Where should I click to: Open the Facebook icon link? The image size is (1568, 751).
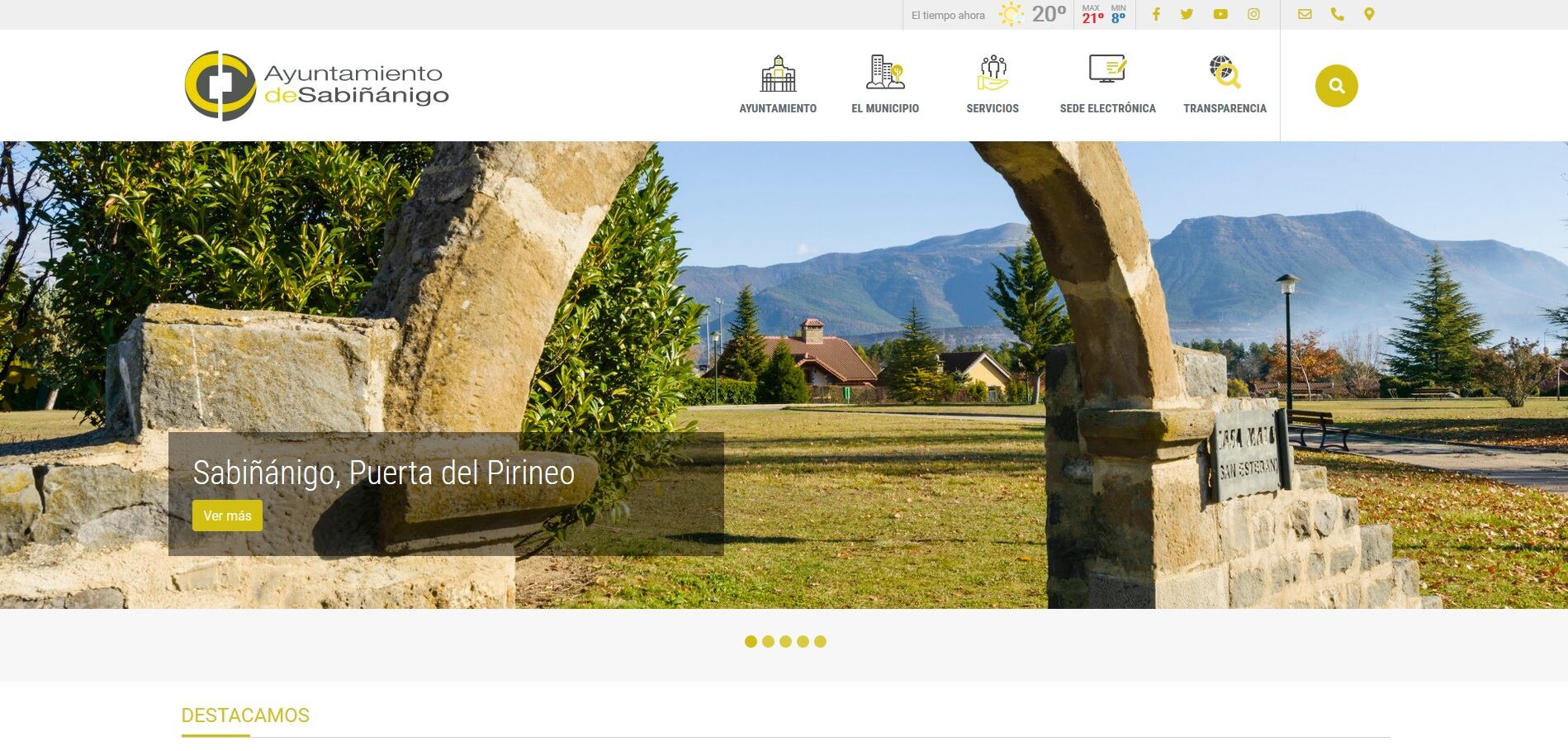tap(1156, 14)
